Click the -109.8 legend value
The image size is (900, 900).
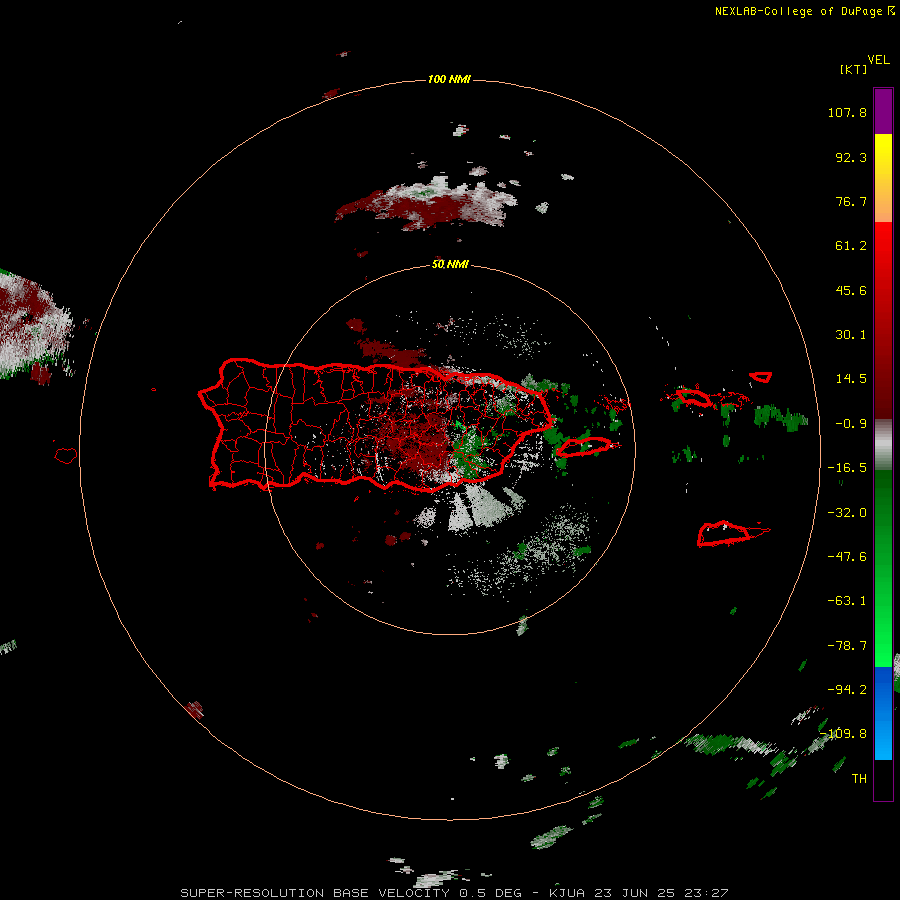[844, 734]
